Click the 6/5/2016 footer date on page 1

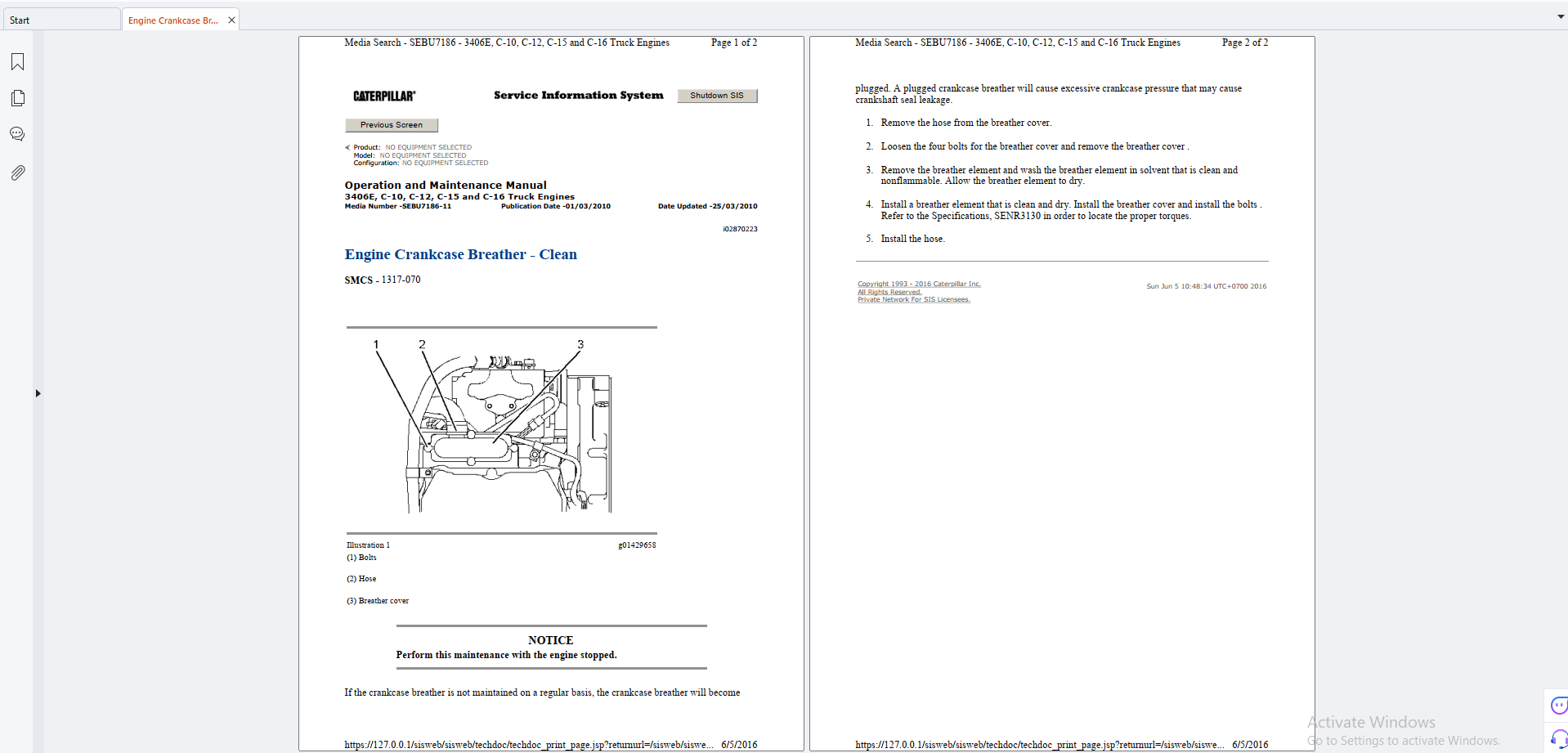pyautogui.click(x=739, y=745)
